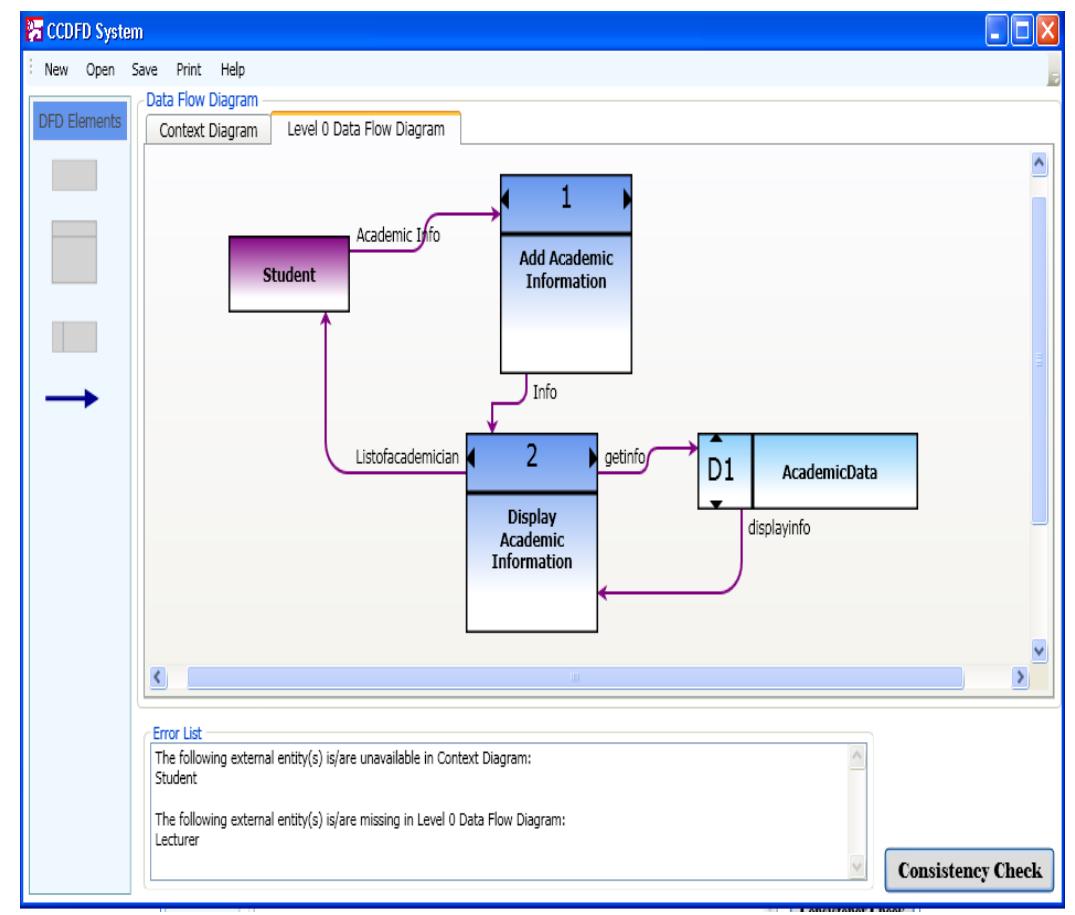
Task: Select the data store element in DFD Elements
Action: 74,337
